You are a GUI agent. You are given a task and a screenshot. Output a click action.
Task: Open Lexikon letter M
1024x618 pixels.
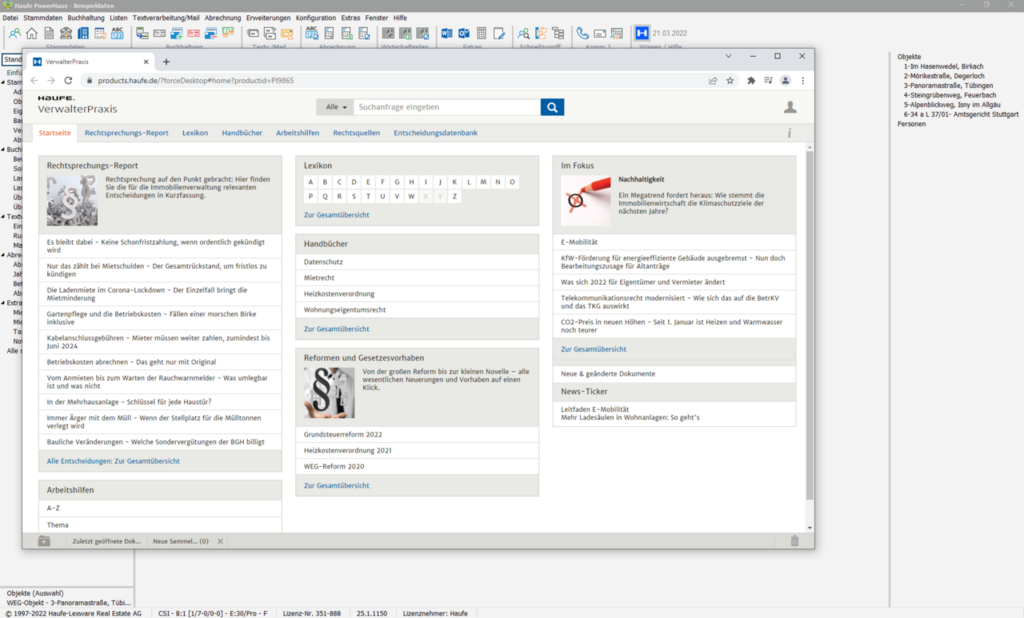[x=483, y=182]
